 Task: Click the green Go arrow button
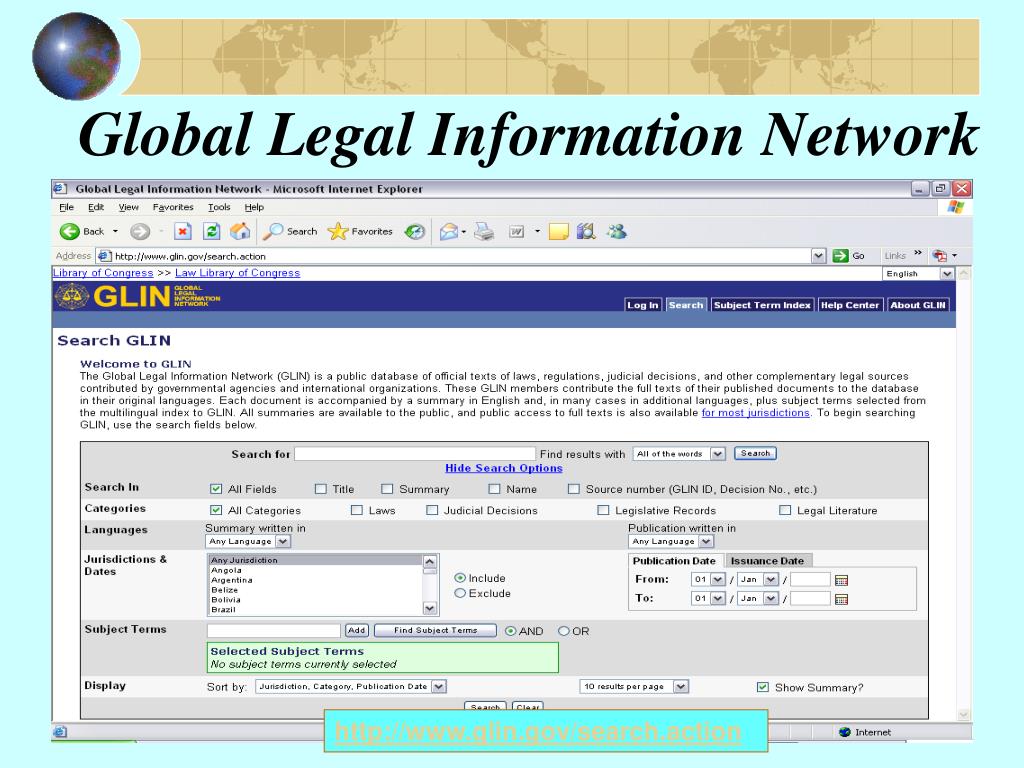coord(840,256)
